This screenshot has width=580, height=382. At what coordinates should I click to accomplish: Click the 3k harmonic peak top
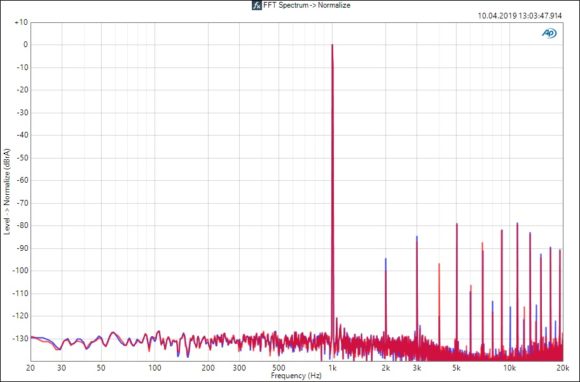[x=417, y=237]
